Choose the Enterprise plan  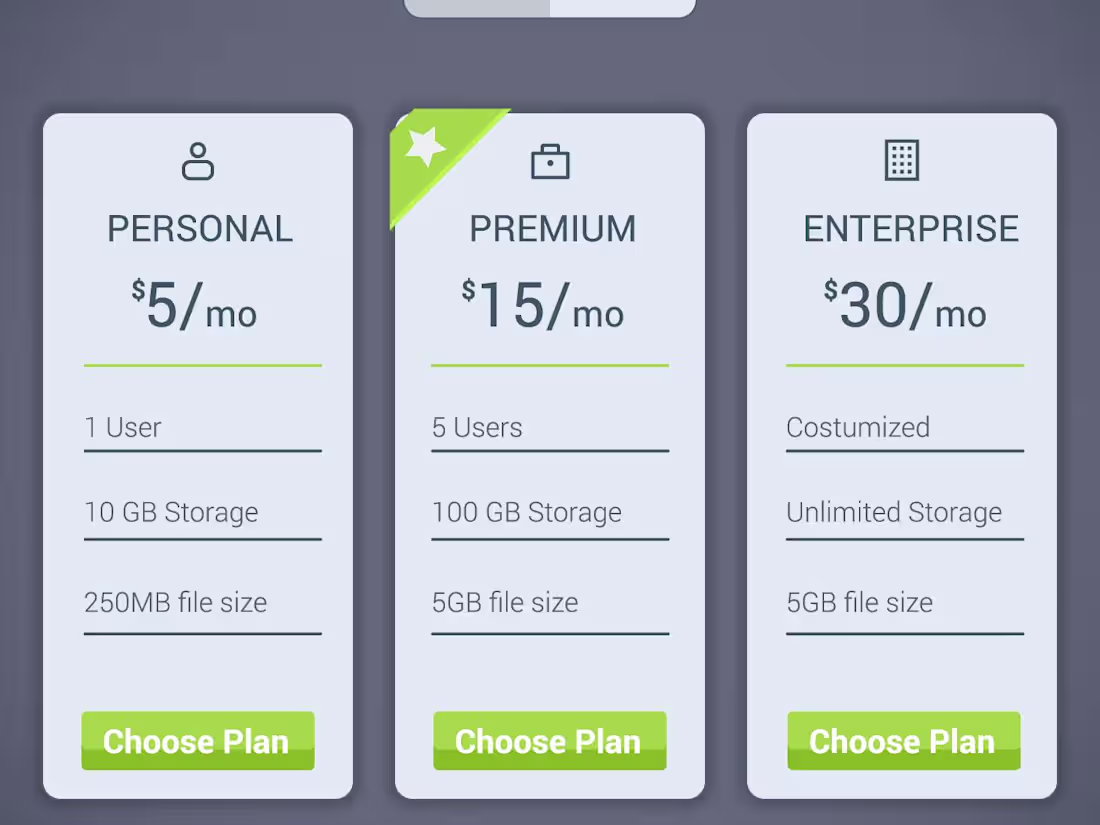903,741
